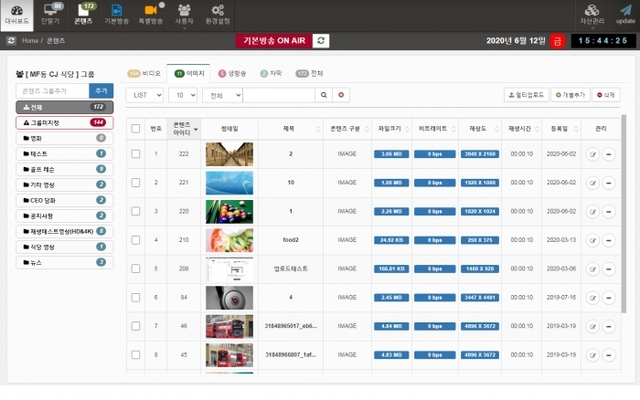Edit the row with content ID 84
Image resolution: width=640 pixels, height=400 pixels.
pos(593,298)
